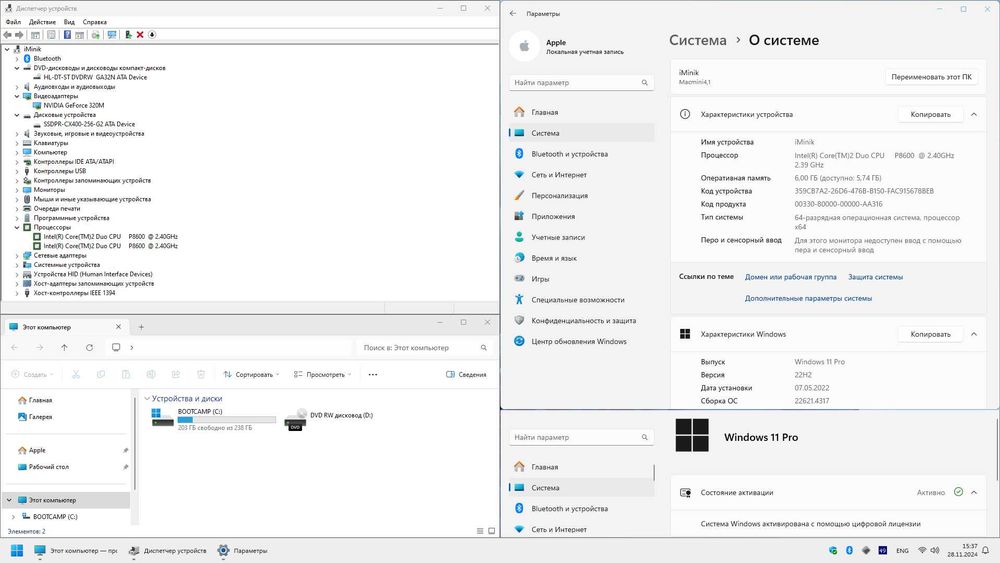Image resolution: width=1000 pixels, height=563 pixels.
Task: Collapse Видеоадаптеры node in Device Manager
Action: (x=17, y=96)
